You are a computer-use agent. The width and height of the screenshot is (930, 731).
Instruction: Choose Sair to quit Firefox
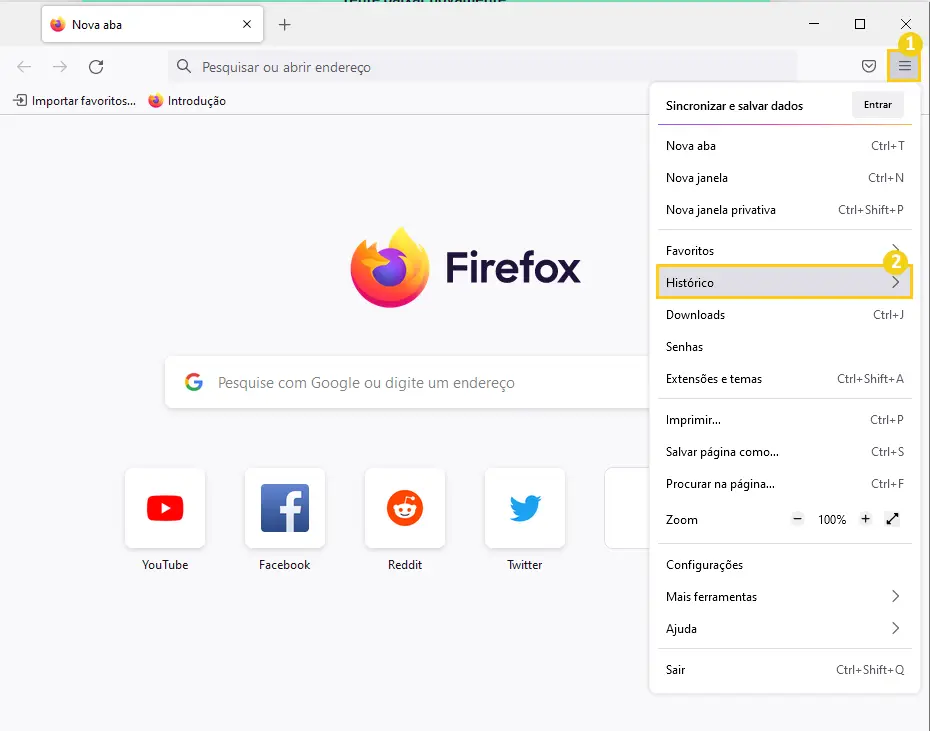click(x=785, y=670)
